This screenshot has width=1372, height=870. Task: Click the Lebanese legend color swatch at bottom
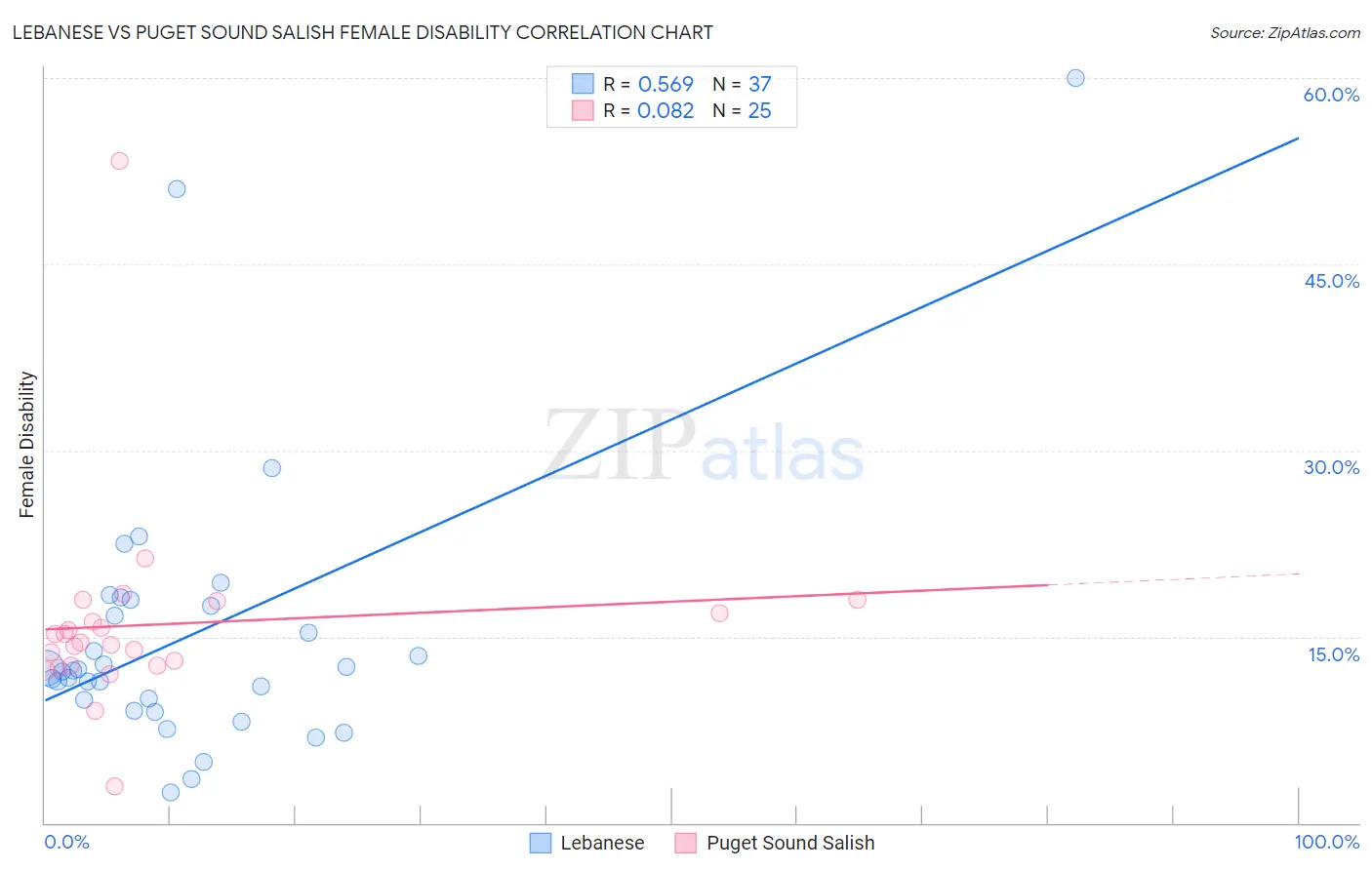click(x=541, y=843)
